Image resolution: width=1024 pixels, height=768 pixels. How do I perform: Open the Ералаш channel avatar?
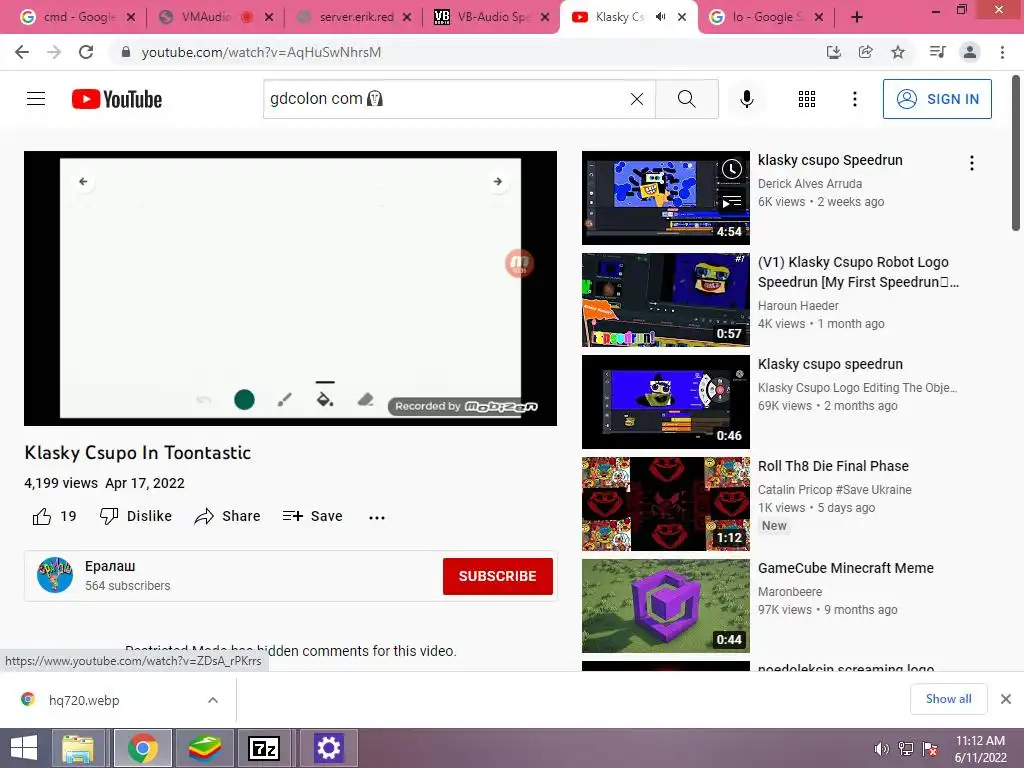[x=55, y=575]
